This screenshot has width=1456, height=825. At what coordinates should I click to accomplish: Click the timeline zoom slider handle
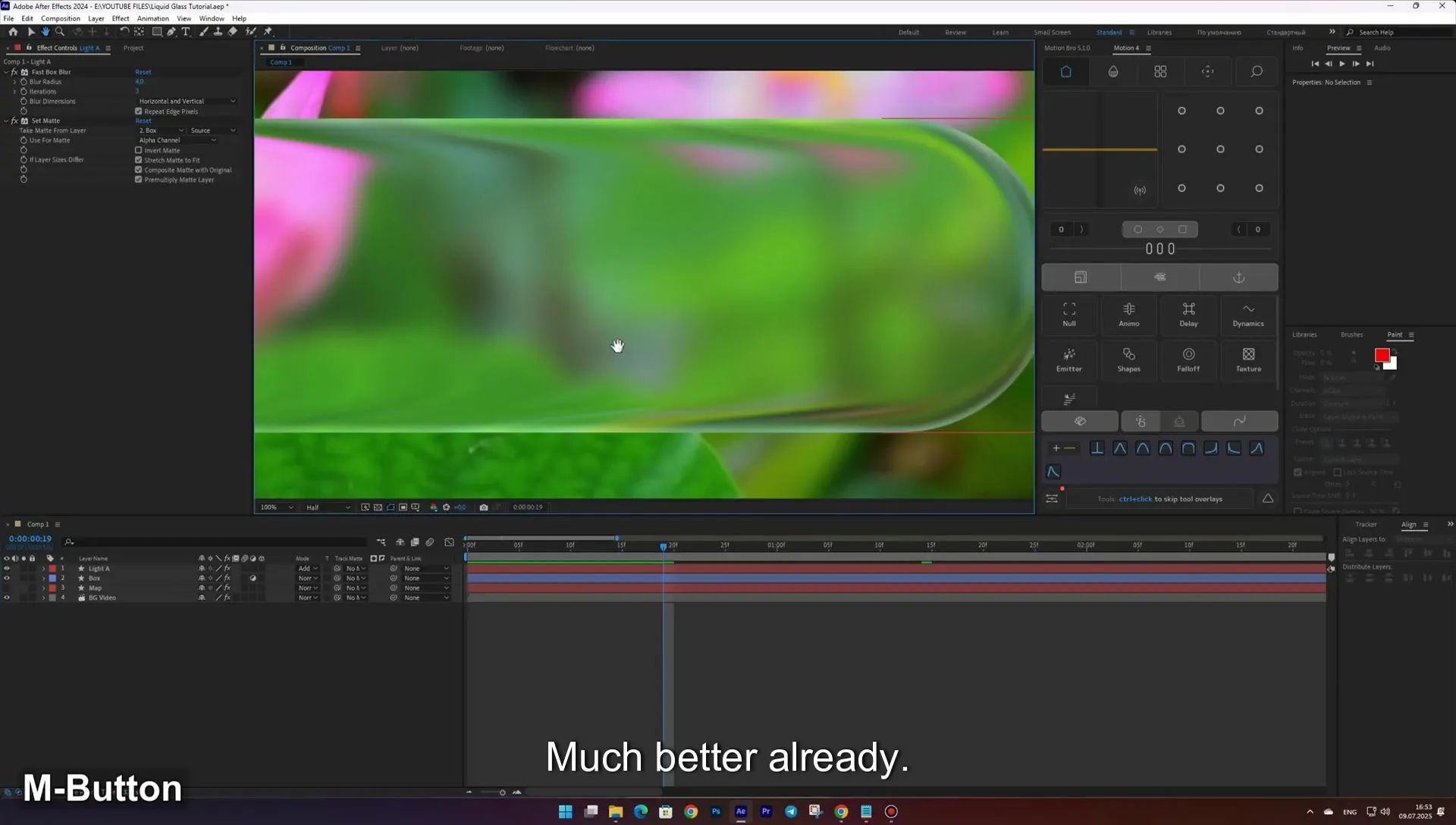pyautogui.click(x=502, y=792)
